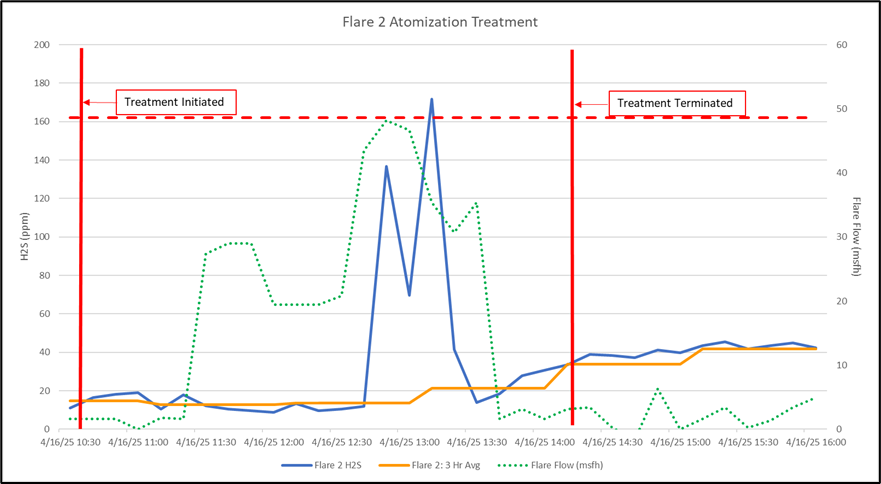
Task: Click the 200 tick on the left axis
Action: click(x=42, y=45)
